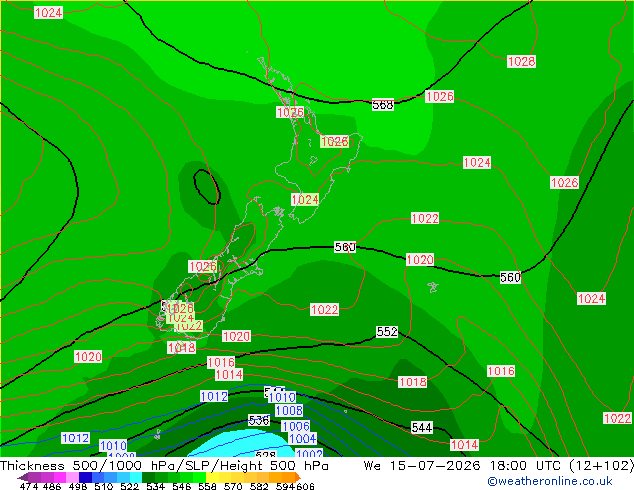Click the 1020 label near the left edge
The height and width of the screenshot is (490, 634).
[x=88, y=357]
